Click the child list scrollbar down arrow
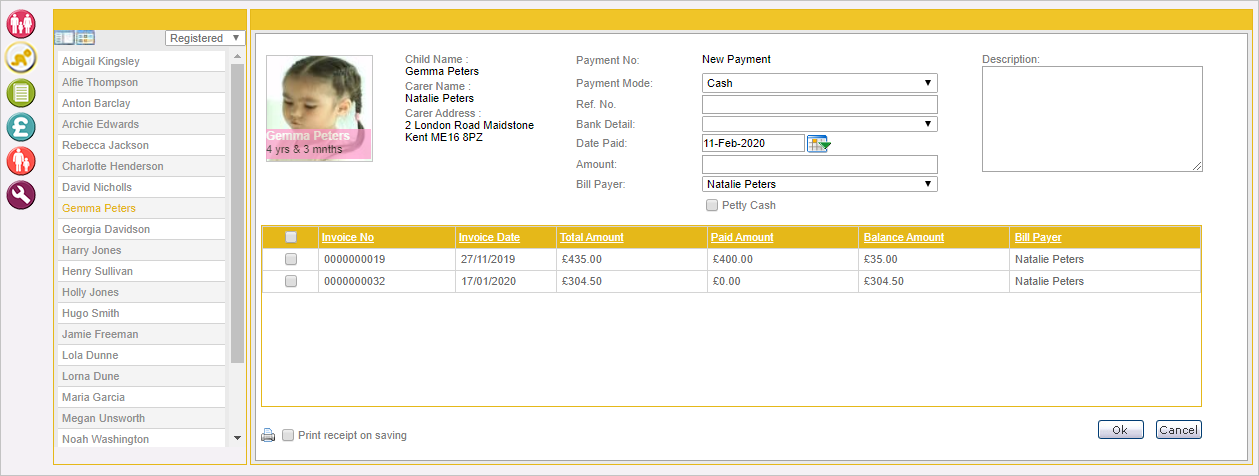 237,438
